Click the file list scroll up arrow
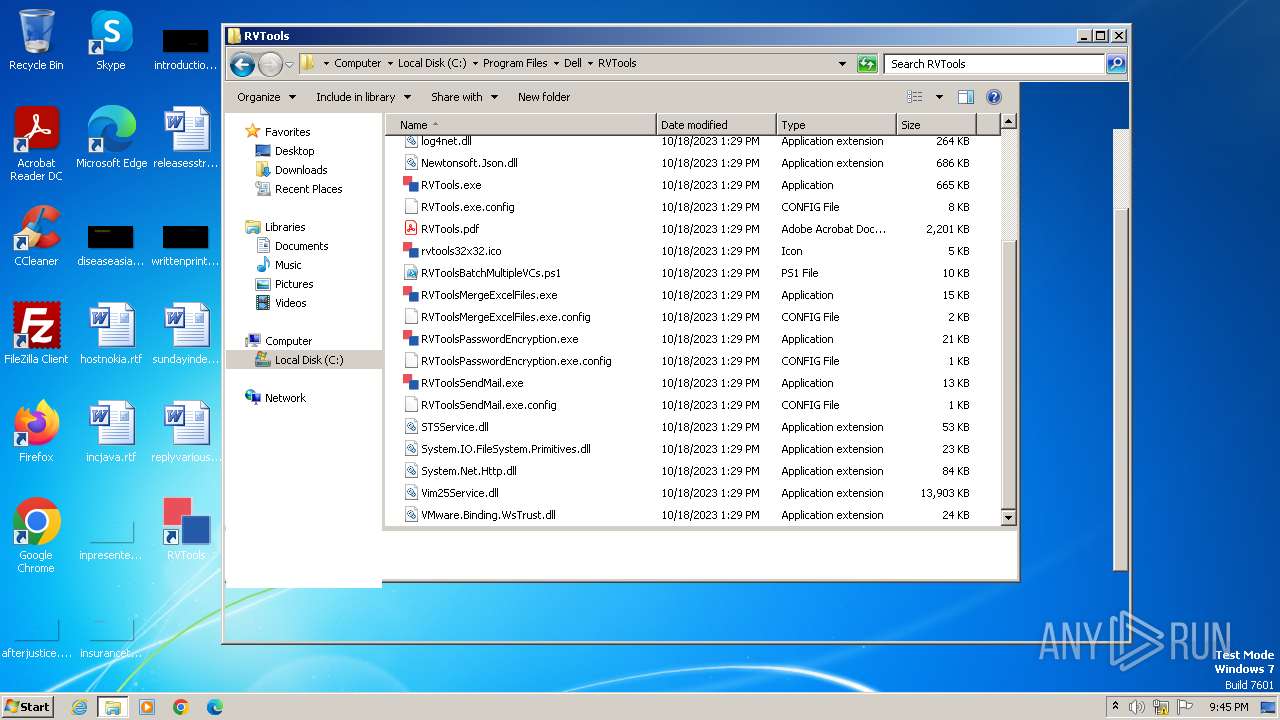 [x=1008, y=122]
